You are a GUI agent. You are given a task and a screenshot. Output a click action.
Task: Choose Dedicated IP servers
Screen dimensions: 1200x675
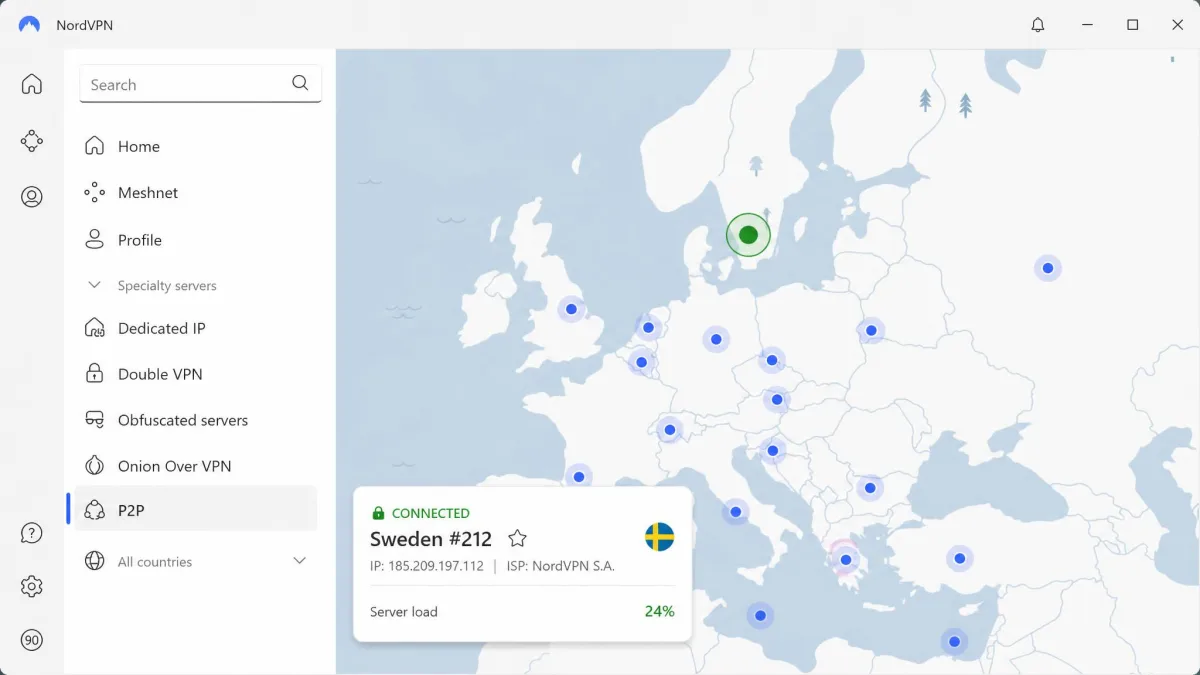[196, 328]
